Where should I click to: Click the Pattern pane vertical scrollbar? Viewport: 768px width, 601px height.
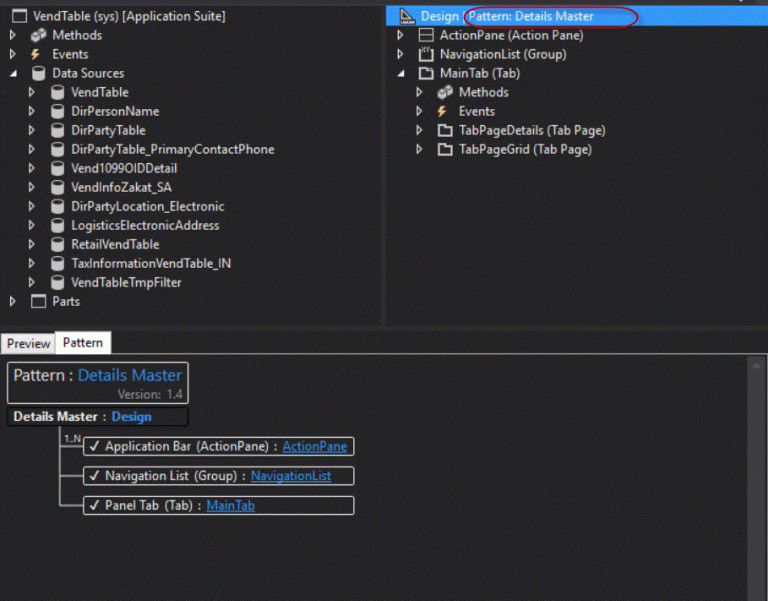tap(756, 478)
